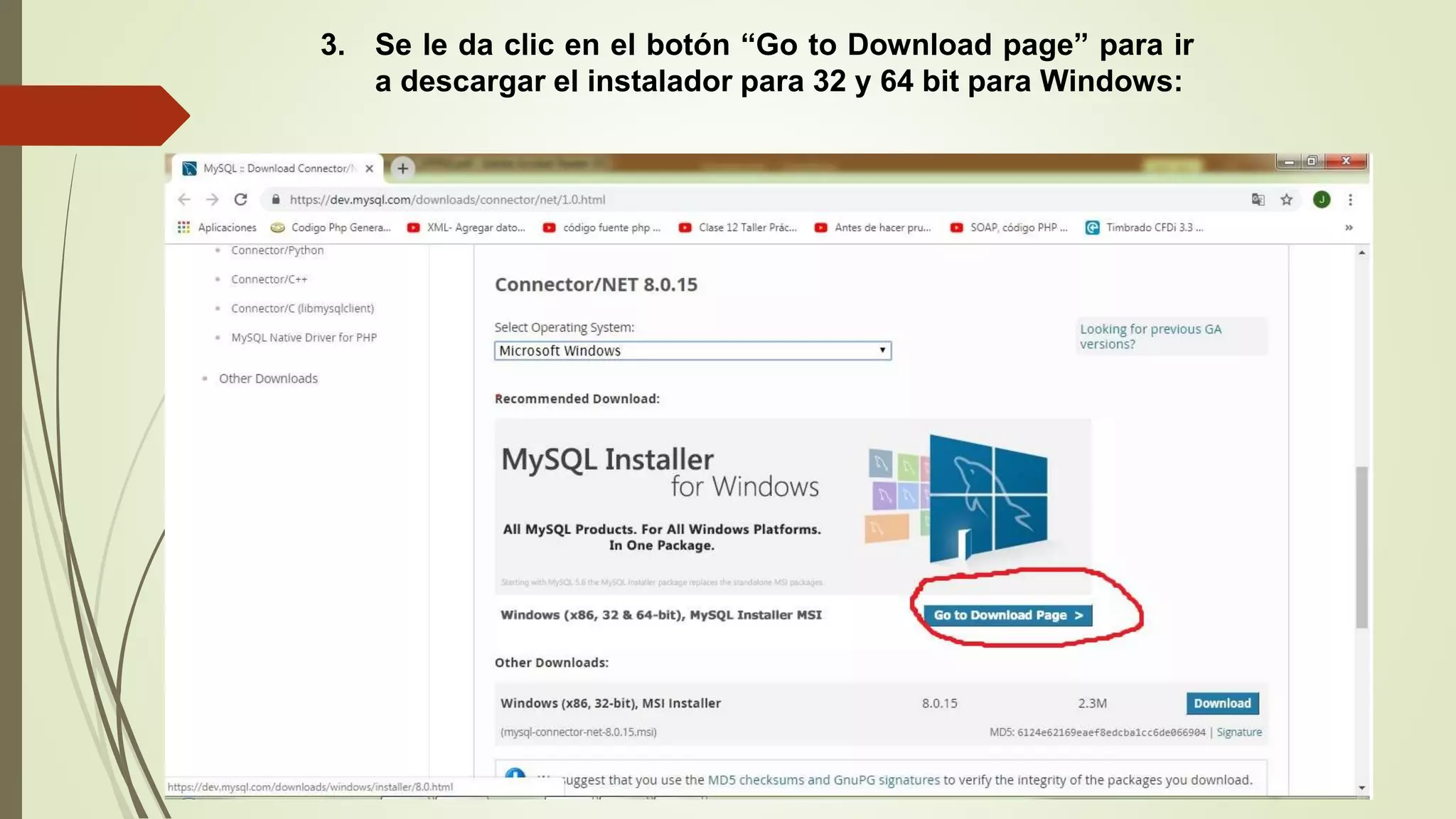Open the green J profile avatar
1456x819 pixels.
[x=1322, y=200]
